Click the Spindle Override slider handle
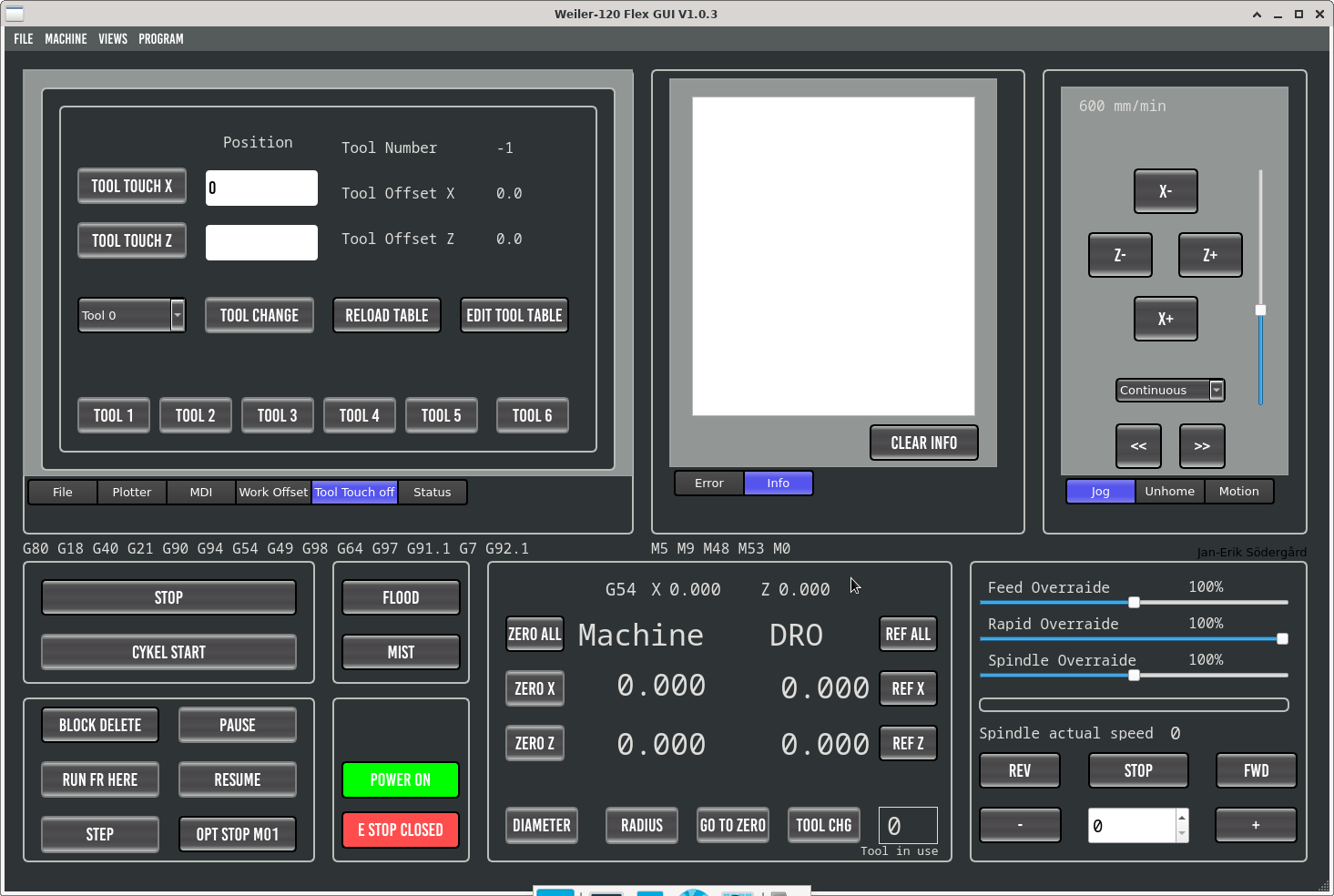Viewport: 1334px width, 896px height. pyautogui.click(x=1134, y=675)
